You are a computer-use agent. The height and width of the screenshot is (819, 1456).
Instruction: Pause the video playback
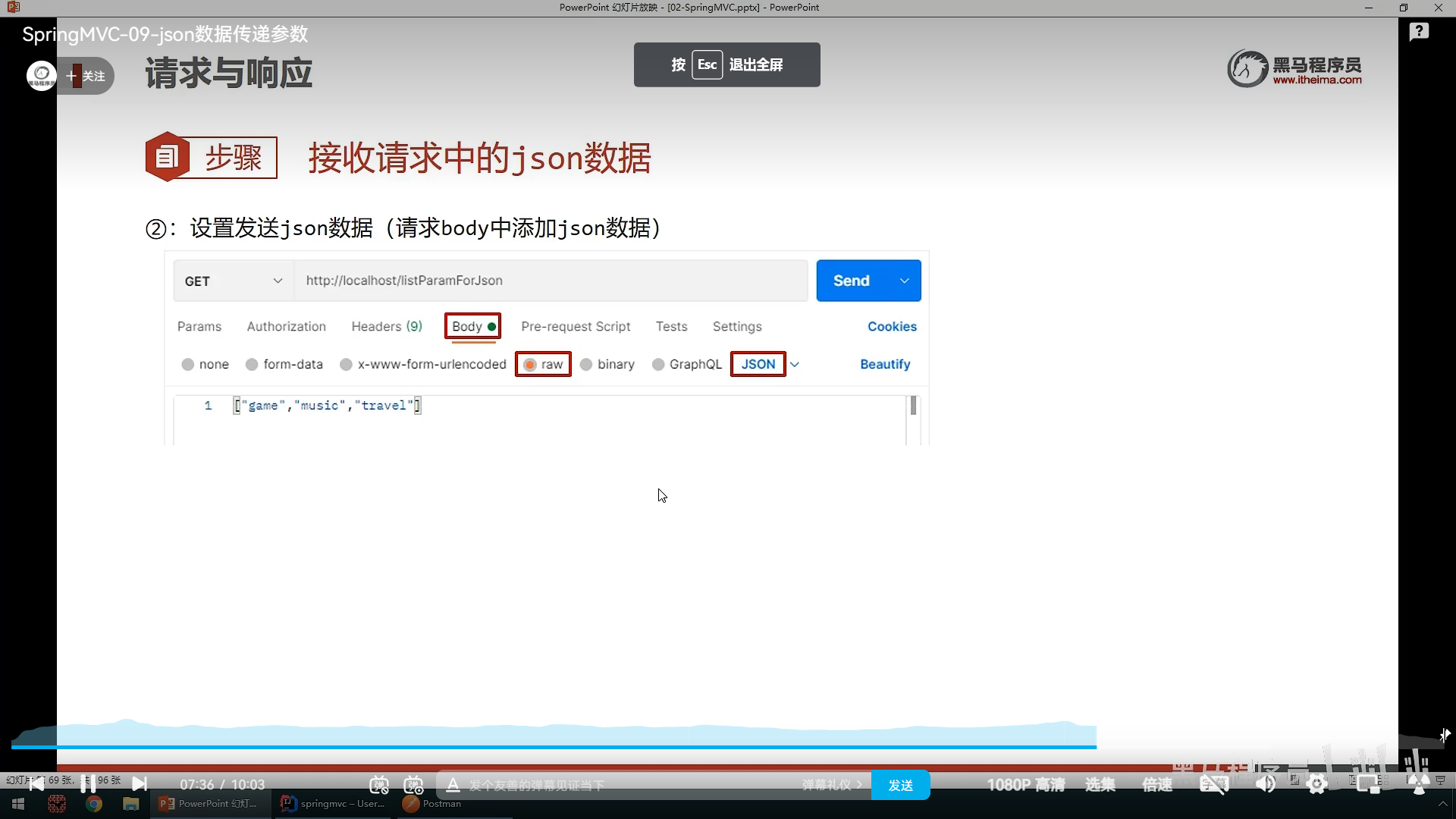point(88,783)
